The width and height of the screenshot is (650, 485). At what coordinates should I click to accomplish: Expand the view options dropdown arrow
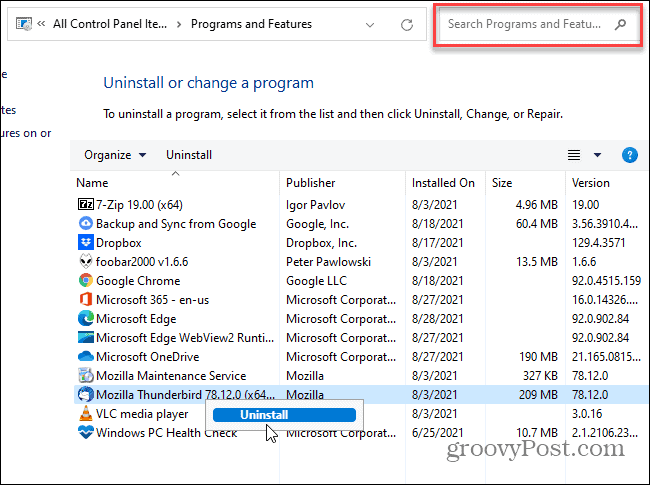(597, 155)
